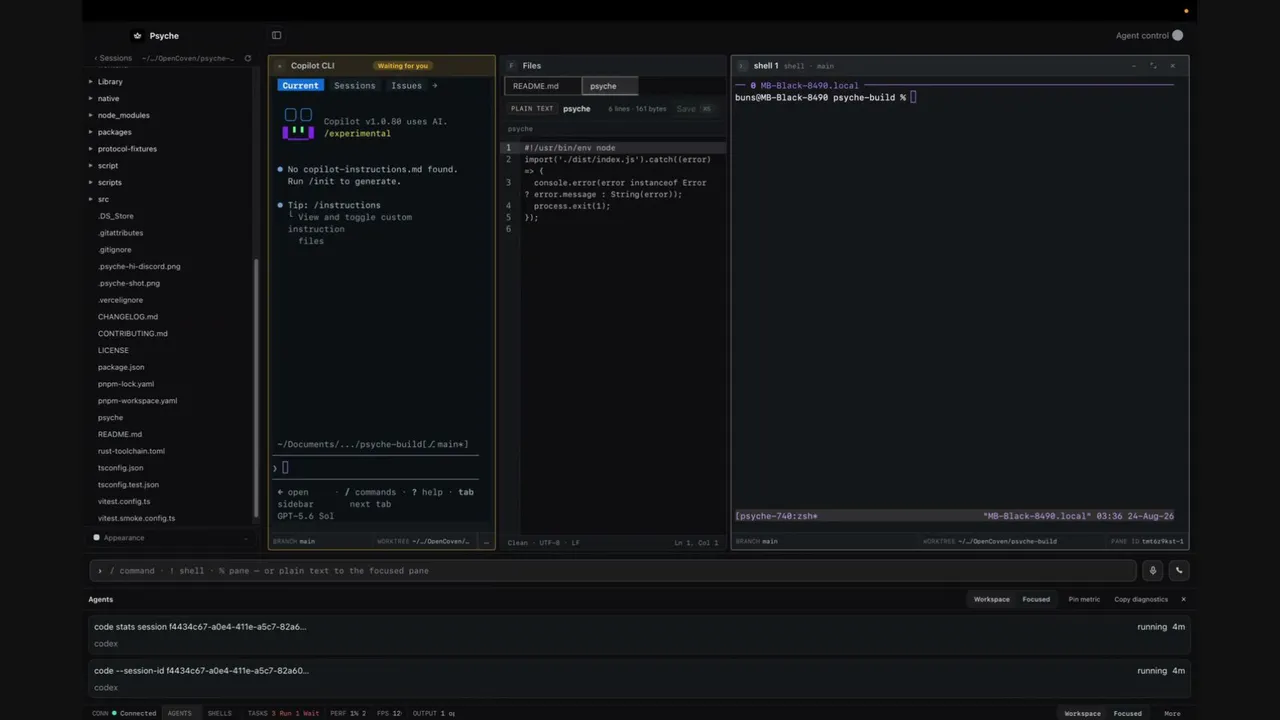The width and height of the screenshot is (1280, 720).
Task: Open .DS_Store in the file tree
Action: (116, 216)
